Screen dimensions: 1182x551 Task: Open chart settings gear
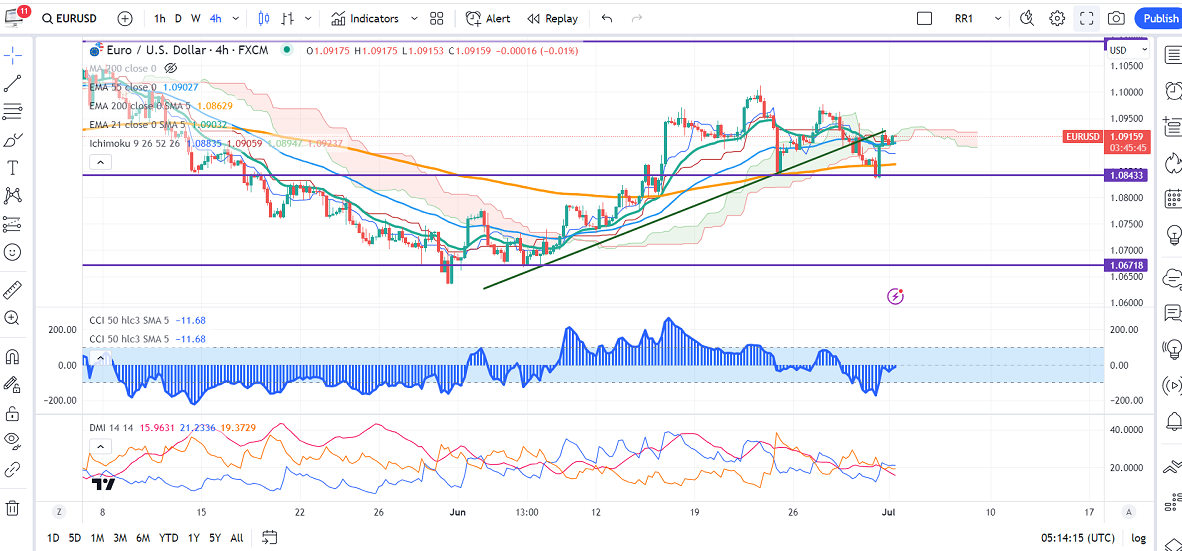pos(1058,18)
